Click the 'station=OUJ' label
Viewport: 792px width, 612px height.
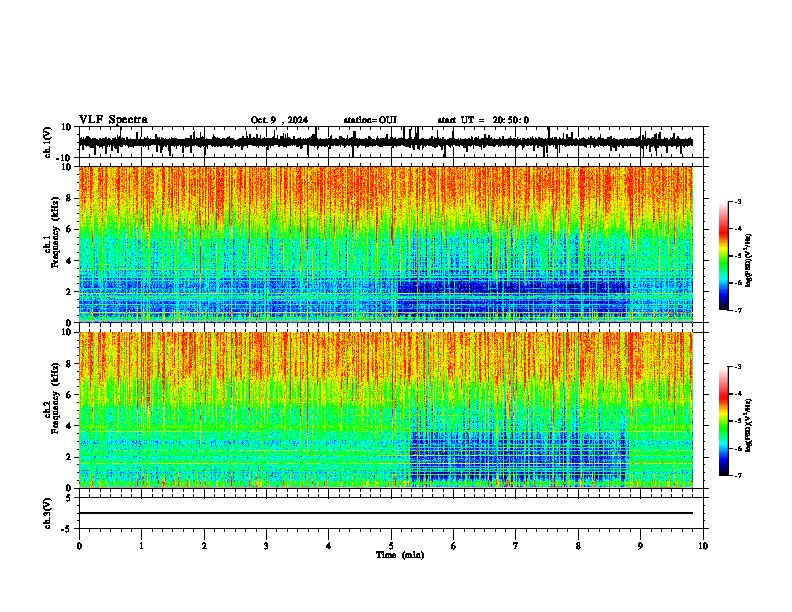(x=370, y=120)
